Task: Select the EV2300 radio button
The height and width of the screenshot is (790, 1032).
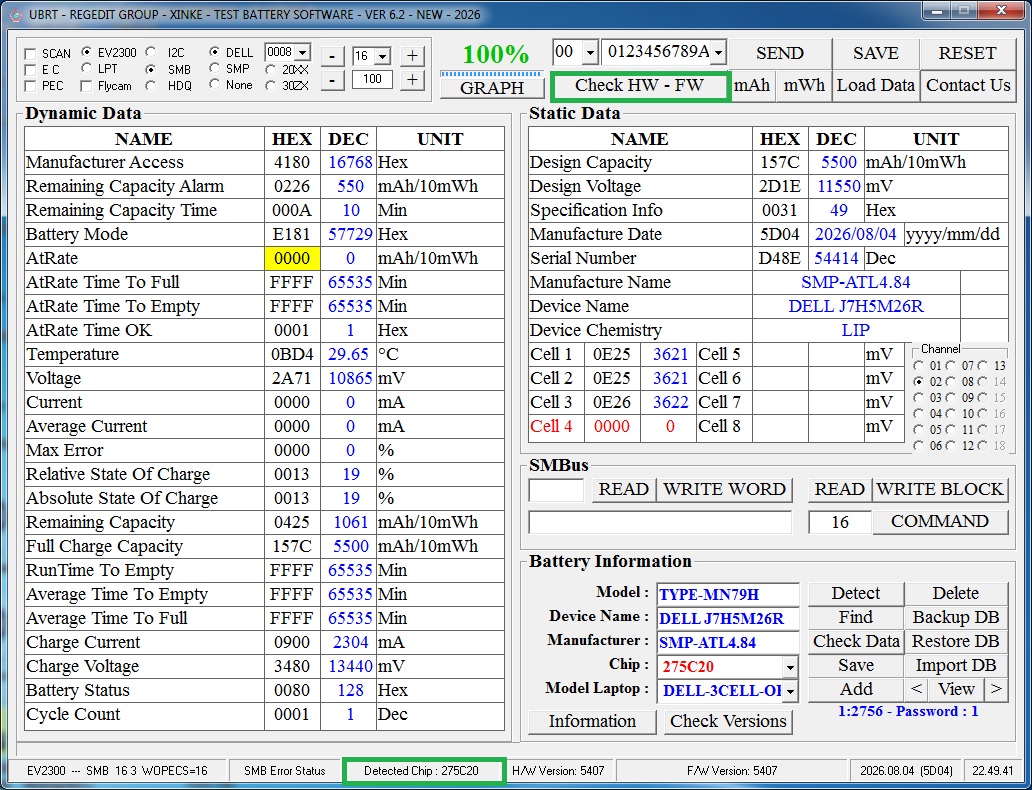Action: 86,51
